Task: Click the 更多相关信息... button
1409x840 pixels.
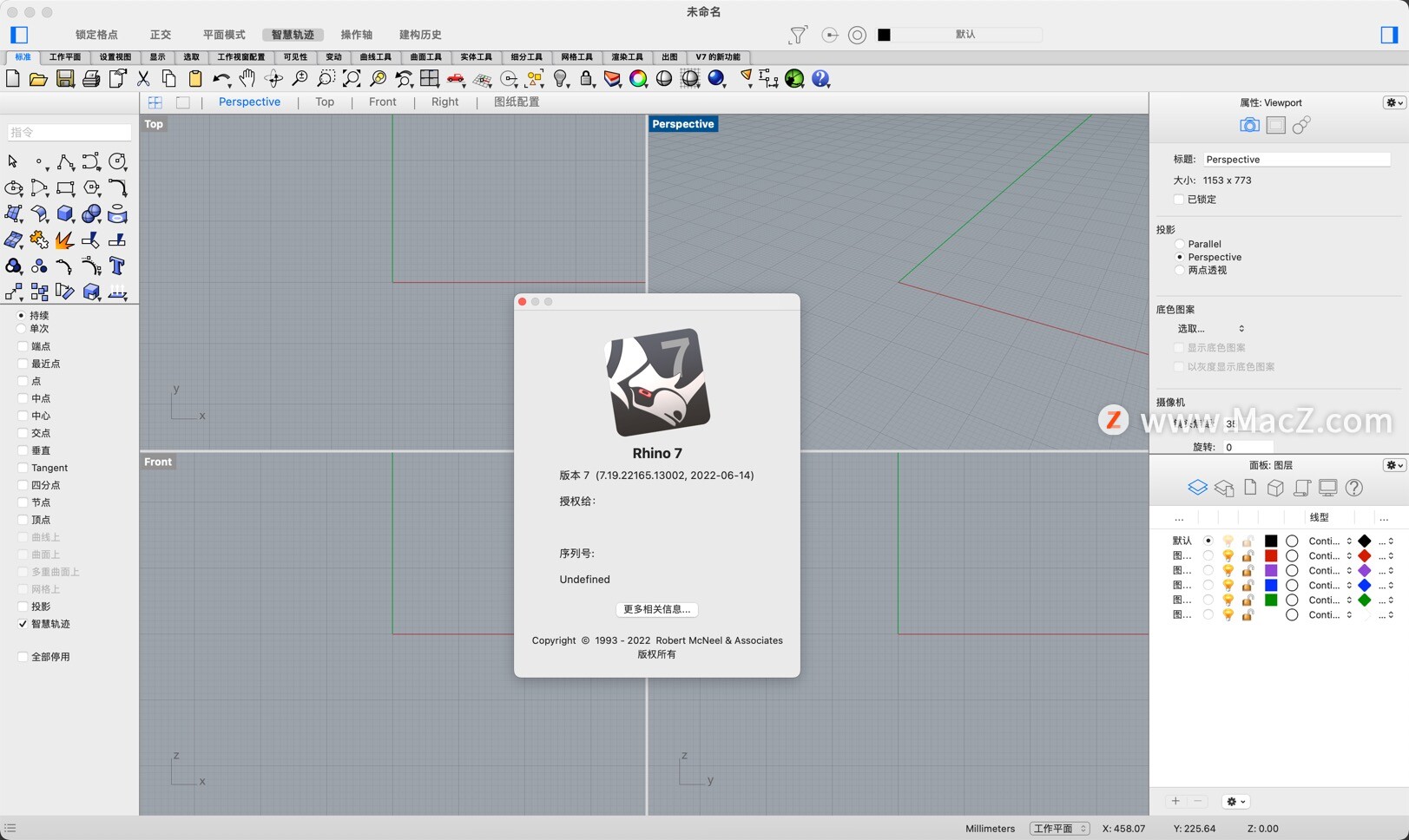Action: pyautogui.click(x=656, y=609)
